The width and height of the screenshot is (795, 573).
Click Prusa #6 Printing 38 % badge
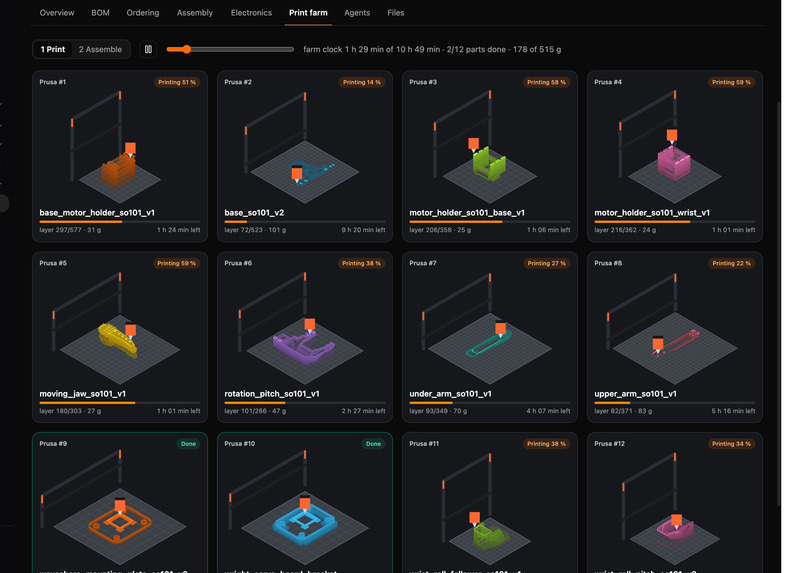[x=361, y=263]
